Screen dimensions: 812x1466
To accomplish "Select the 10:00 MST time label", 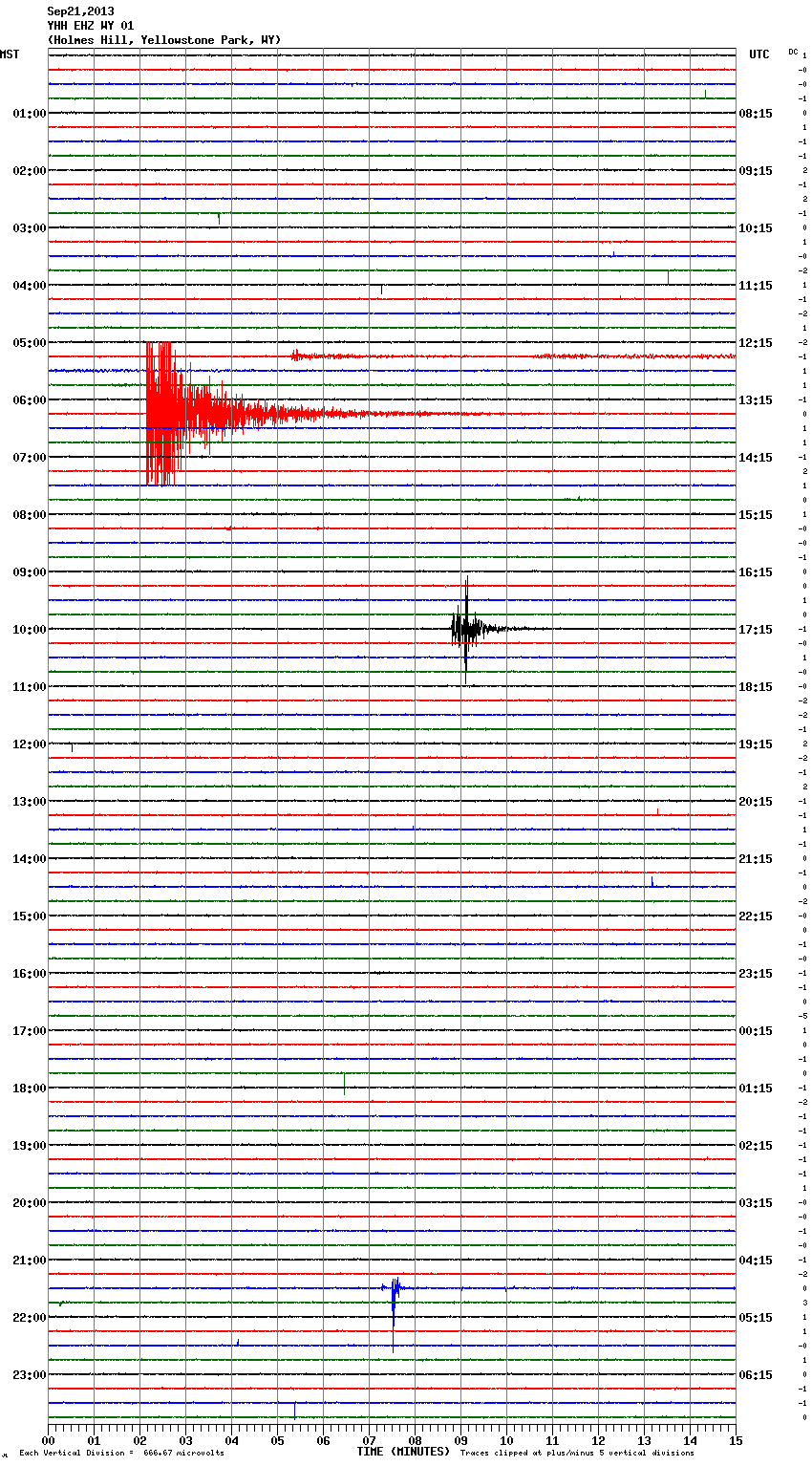I will (29, 630).
